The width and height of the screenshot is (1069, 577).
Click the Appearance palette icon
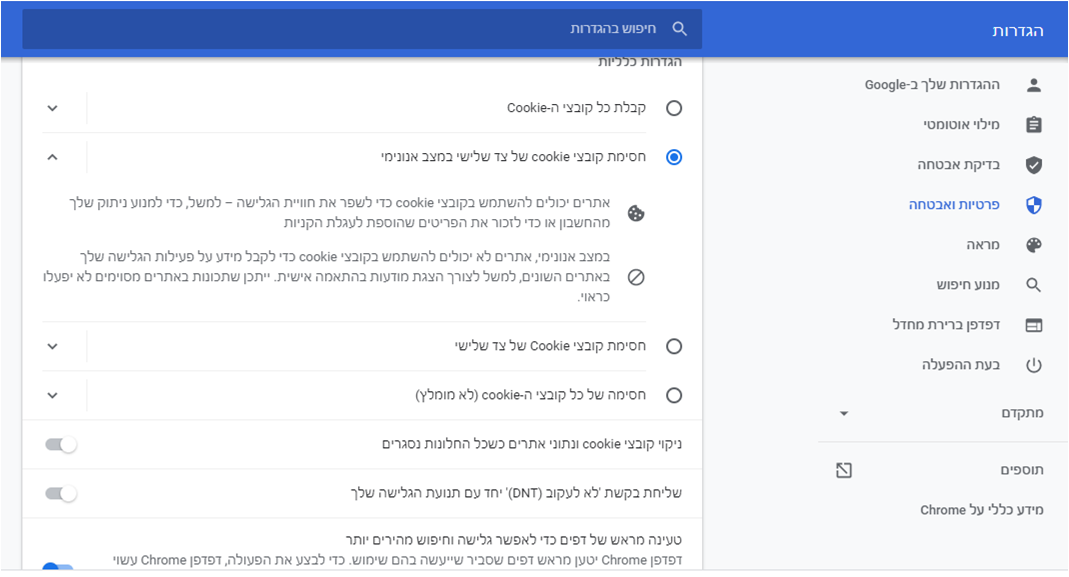point(1034,245)
